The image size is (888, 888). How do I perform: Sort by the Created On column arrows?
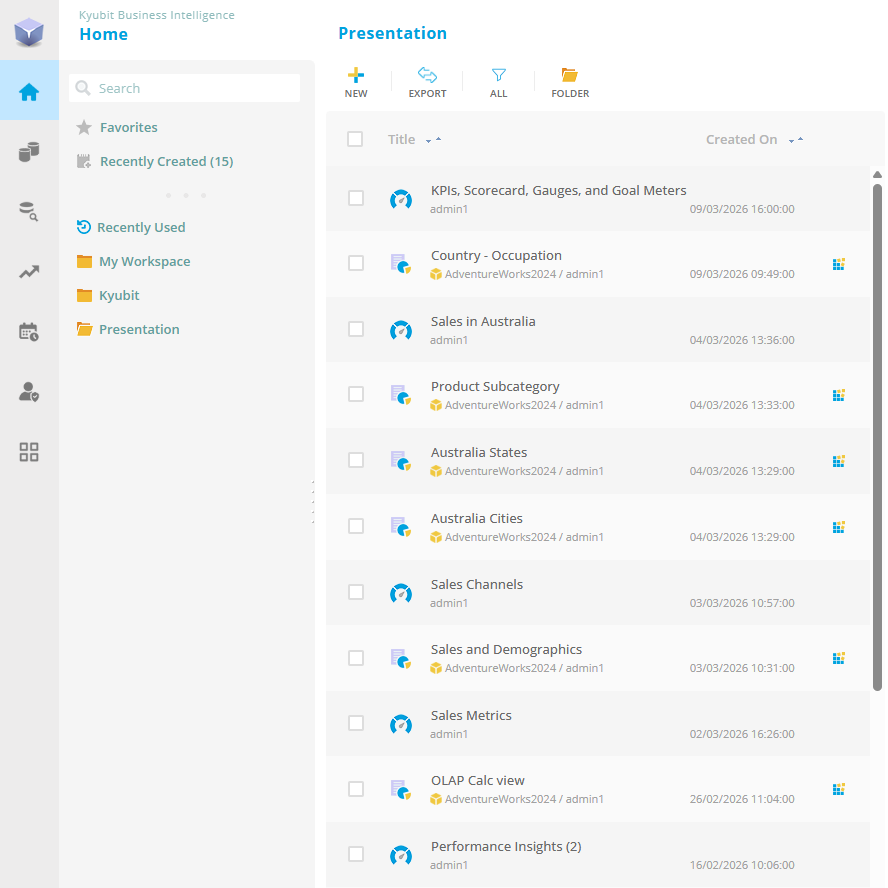[795, 140]
